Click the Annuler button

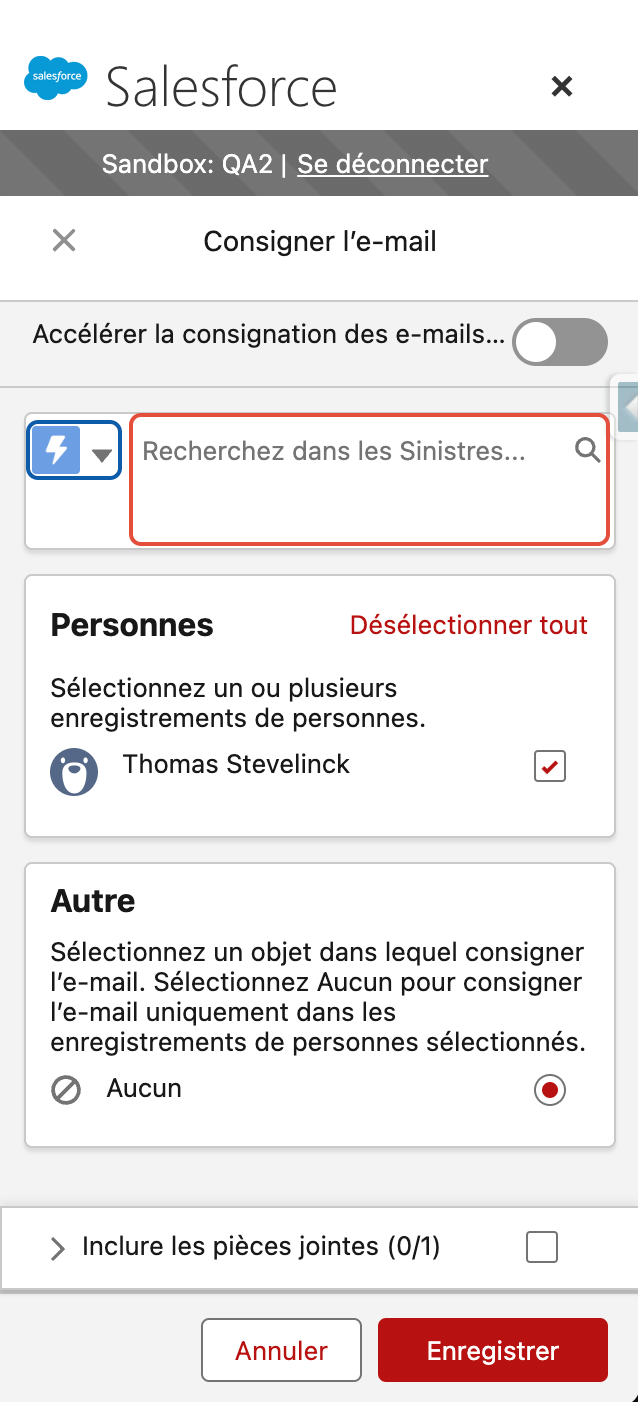(x=281, y=1350)
